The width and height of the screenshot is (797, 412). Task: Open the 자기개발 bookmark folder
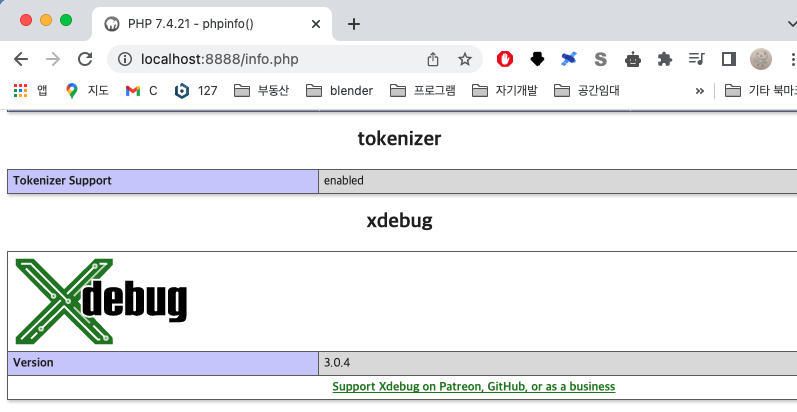[x=505, y=90]
